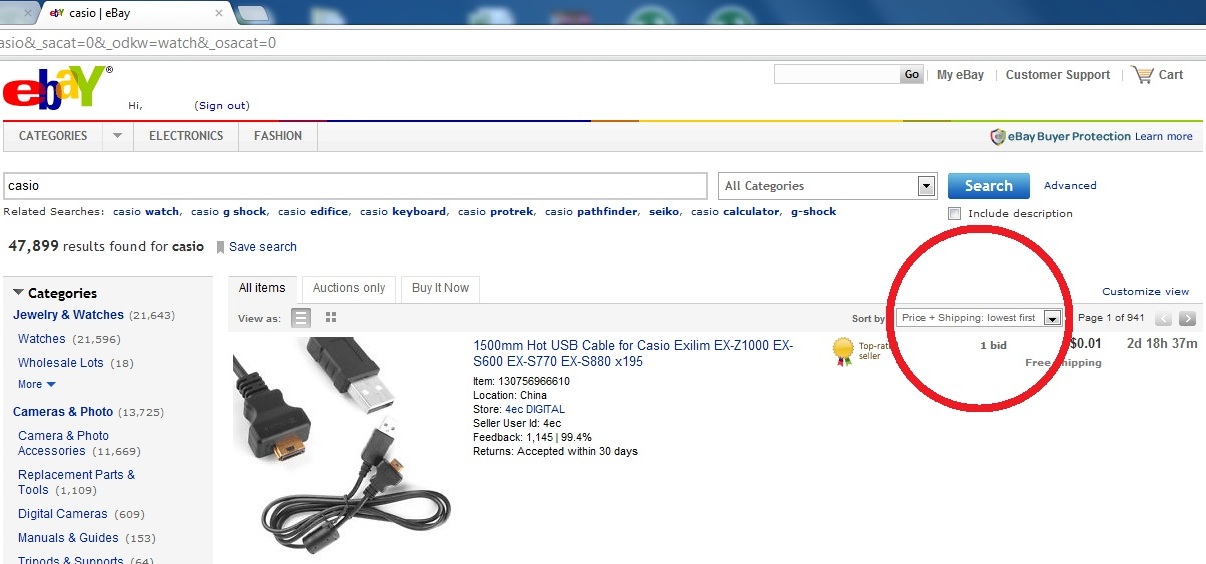Click the 2d 18h 37m time left
Screen dimensions: 1206x564
1162,344
